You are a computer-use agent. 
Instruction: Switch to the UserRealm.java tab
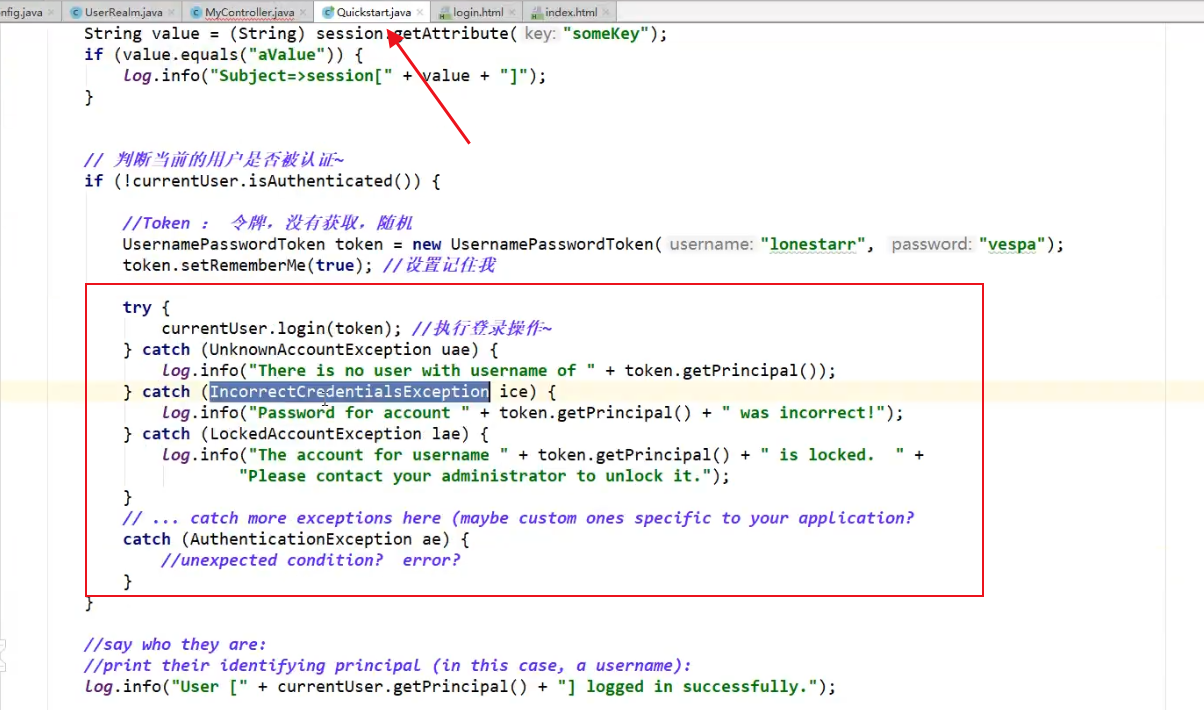(x=124, y=12)
